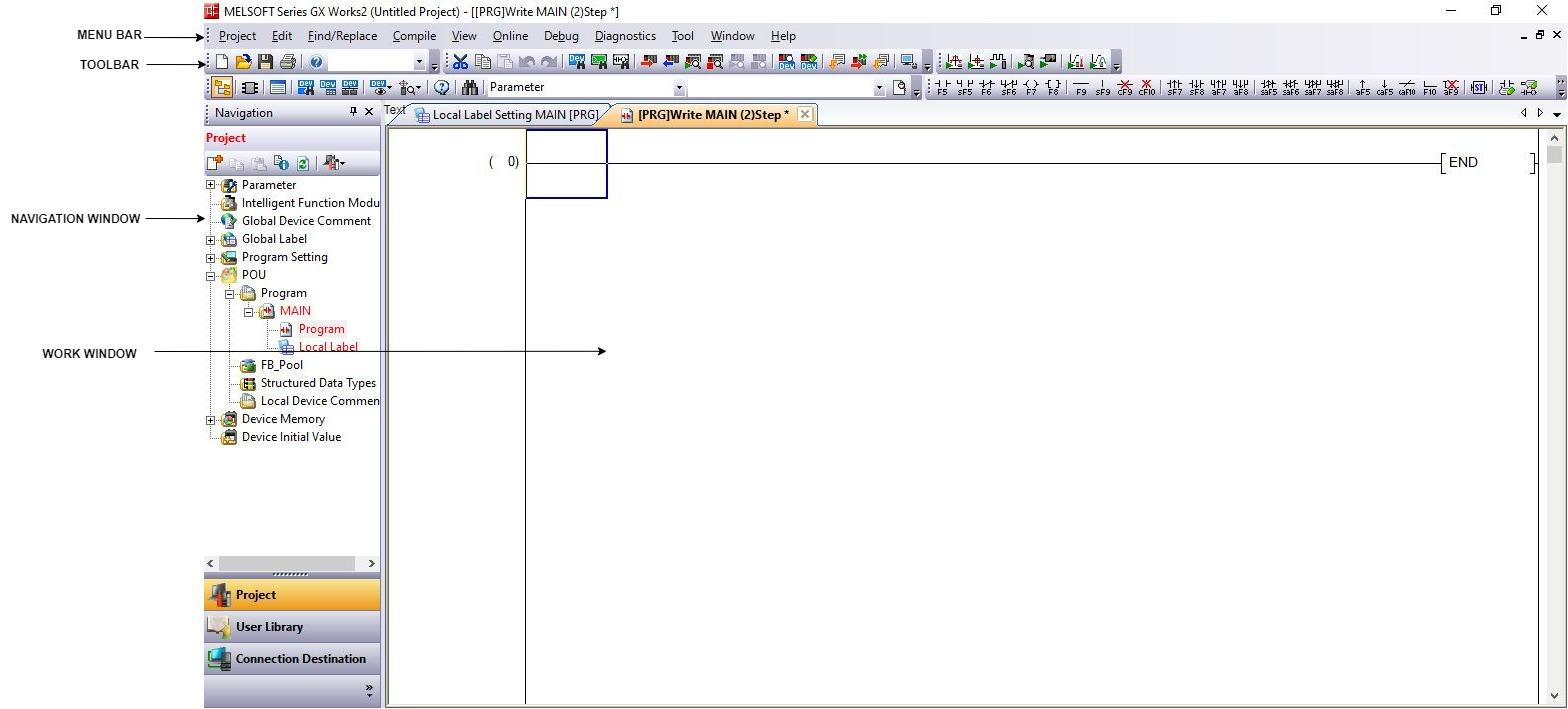Click the END instruction in ladder
The height and width of the screenshot is (709, 1568).
tap(1463, 162)
